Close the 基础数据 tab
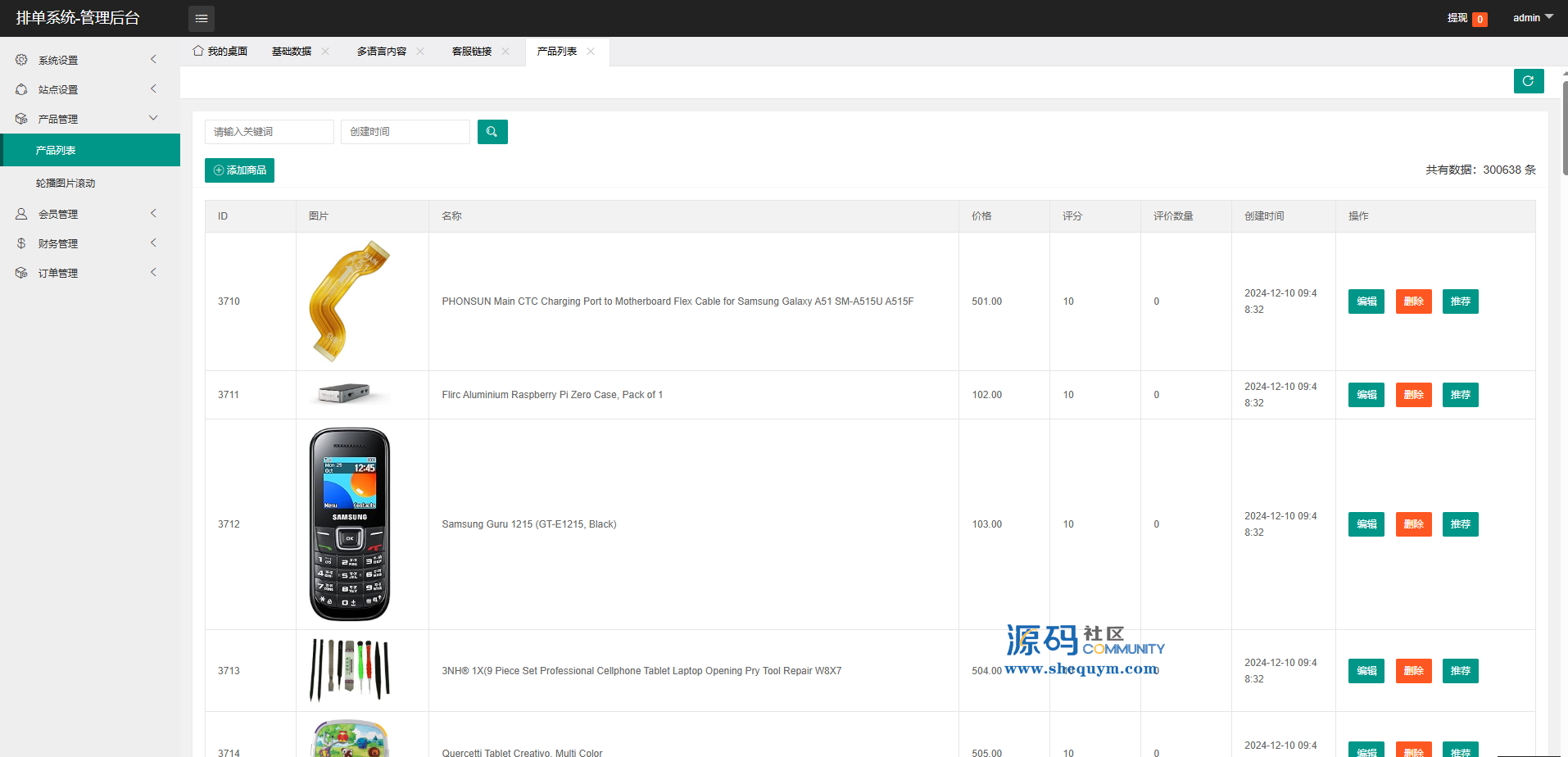Viewport: 1568px width, 757px height. click(325, 52)
